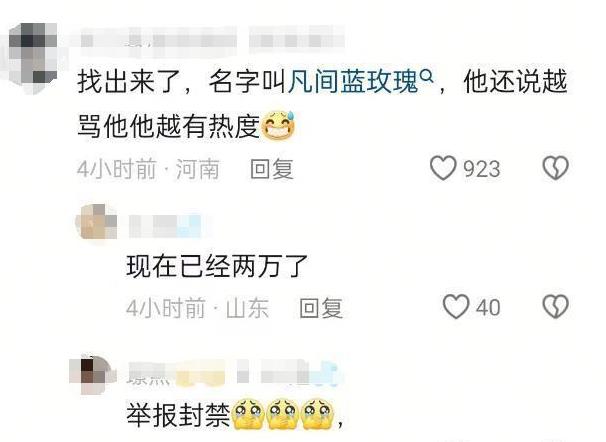606x442 pixels.
Task: Open the third commenter's blurred username
Action: tap(233, 372)
